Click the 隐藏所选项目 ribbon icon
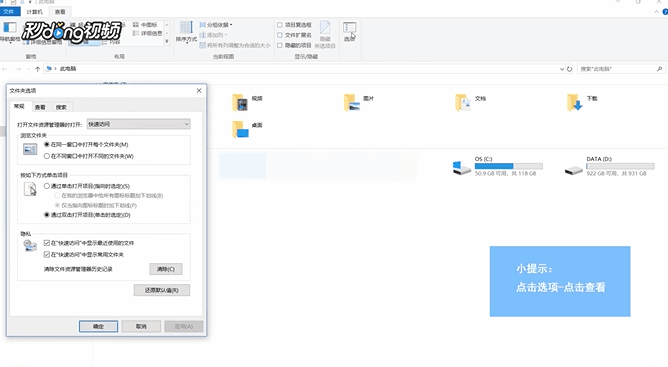The height and width of the screenshot is (367, 668). (x=325, y=34)
